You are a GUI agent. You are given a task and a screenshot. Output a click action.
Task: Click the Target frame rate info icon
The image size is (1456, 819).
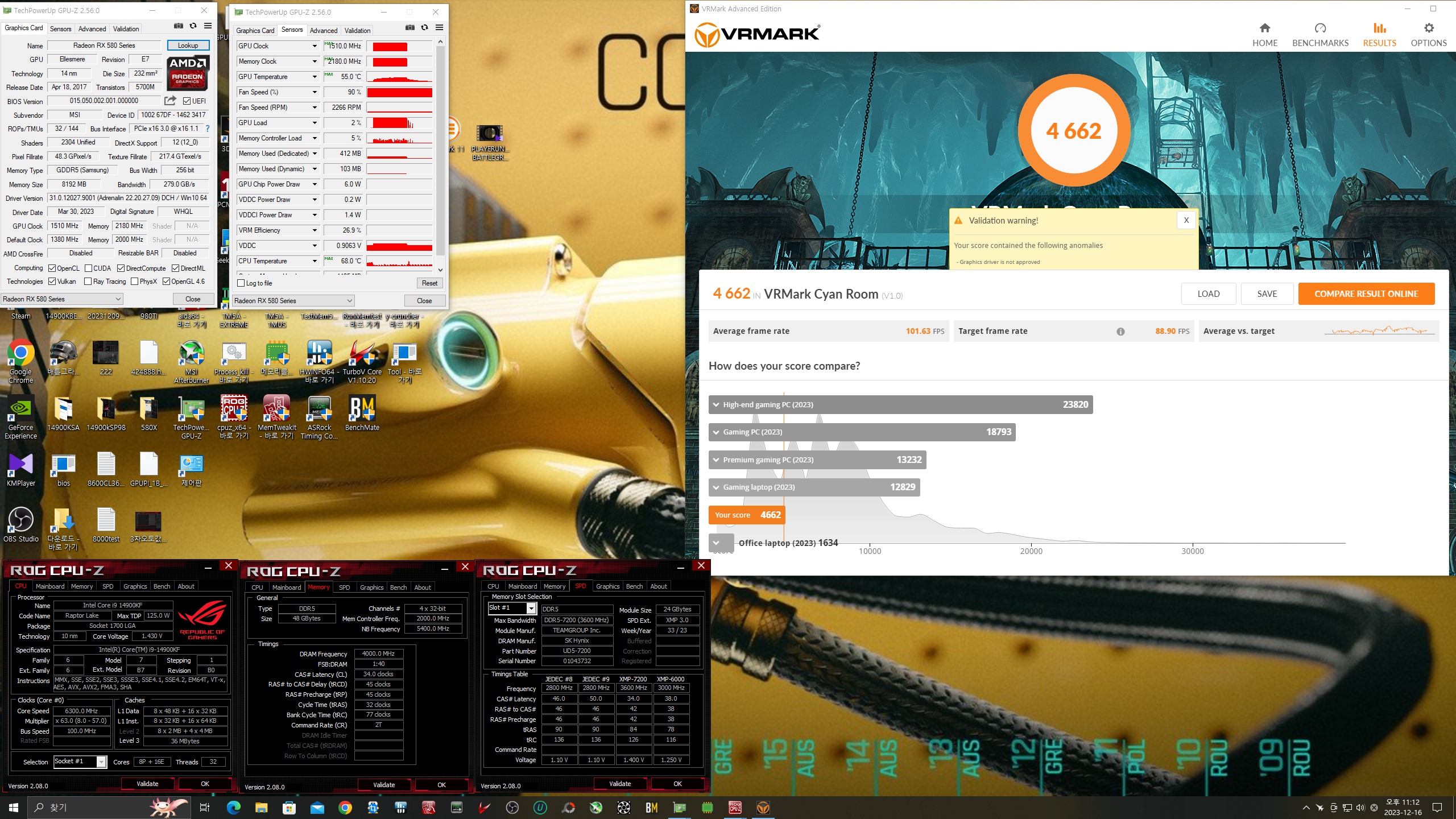tap(1120, 332)
